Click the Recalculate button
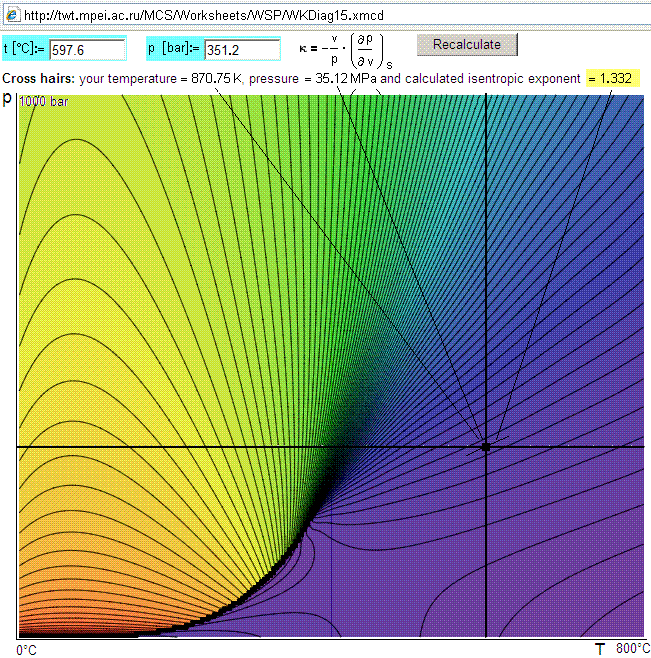The height and width of the screenshot is (658, 651). pyautogui.click(x=467, y=44)
